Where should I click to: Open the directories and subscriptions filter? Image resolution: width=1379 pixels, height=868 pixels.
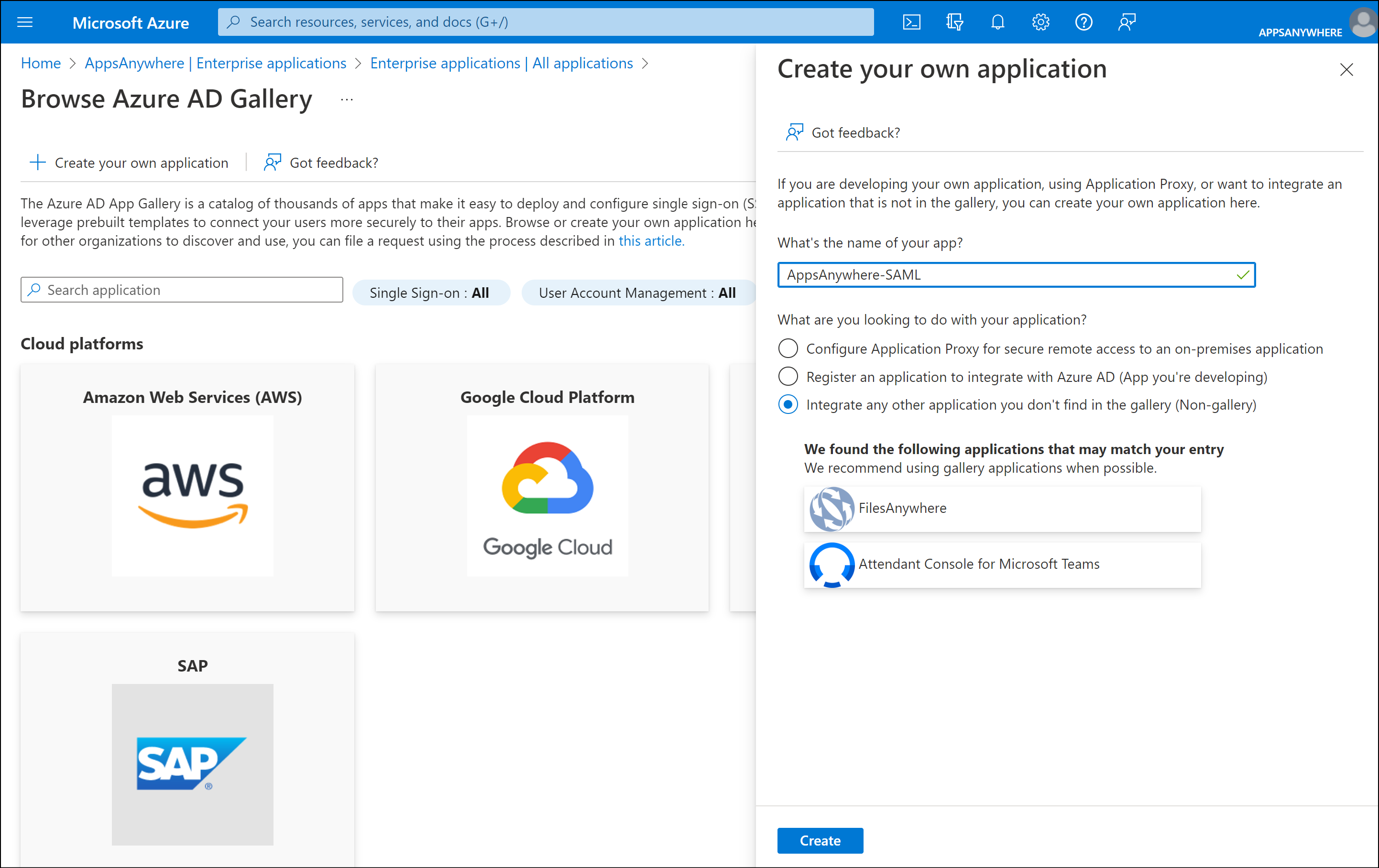[955, 22]
